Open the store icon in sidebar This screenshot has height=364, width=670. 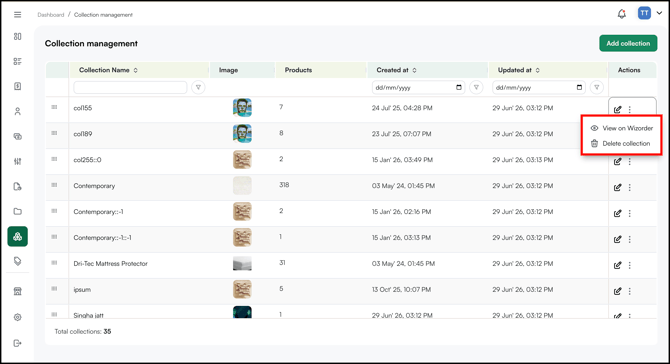tap(18, 291)
